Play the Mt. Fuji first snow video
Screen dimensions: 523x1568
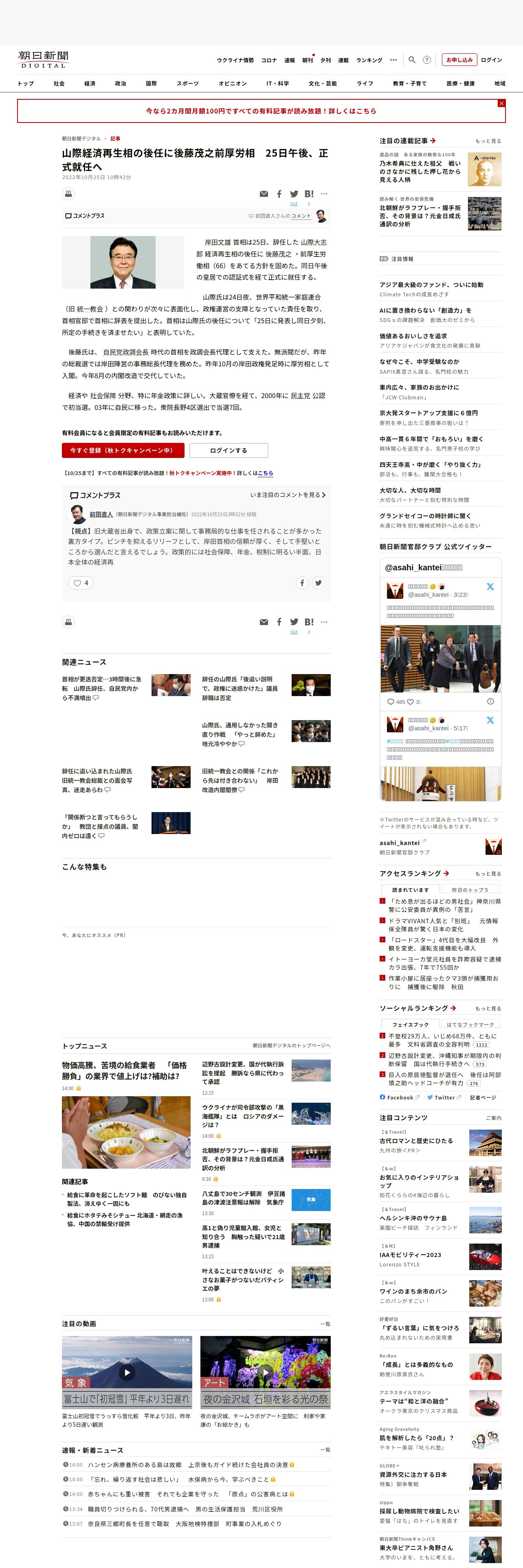[127, 1372]
